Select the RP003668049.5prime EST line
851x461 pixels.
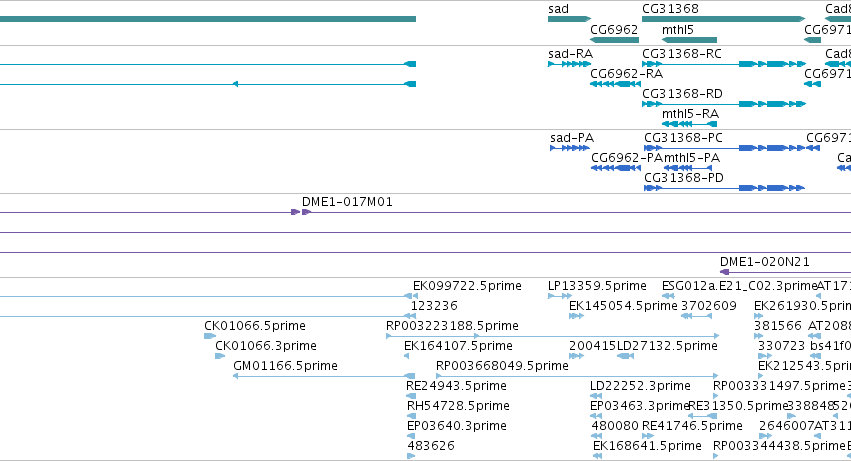(x=577, y=376)
